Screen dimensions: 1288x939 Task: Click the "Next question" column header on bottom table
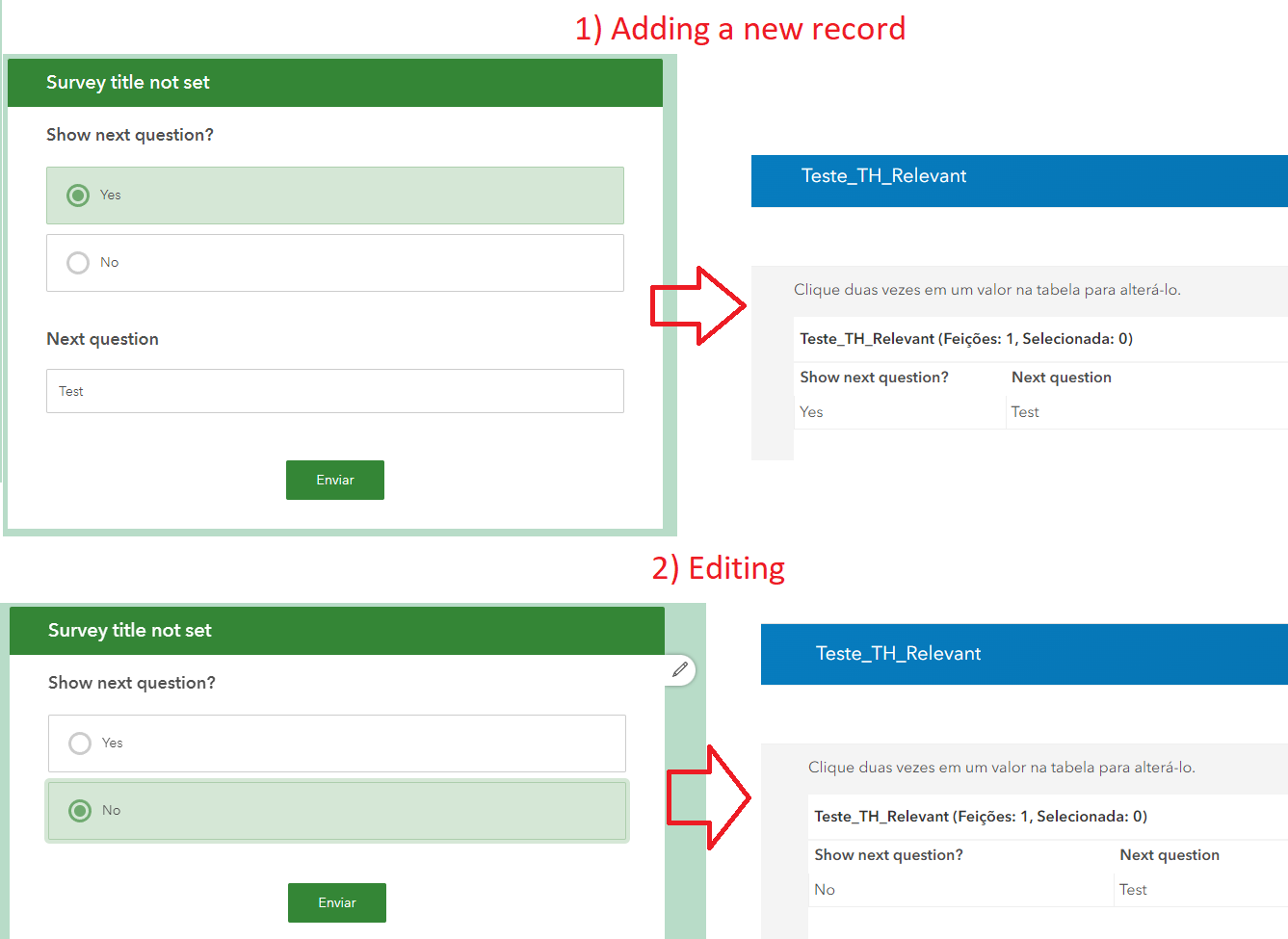tap(1169, 854)
